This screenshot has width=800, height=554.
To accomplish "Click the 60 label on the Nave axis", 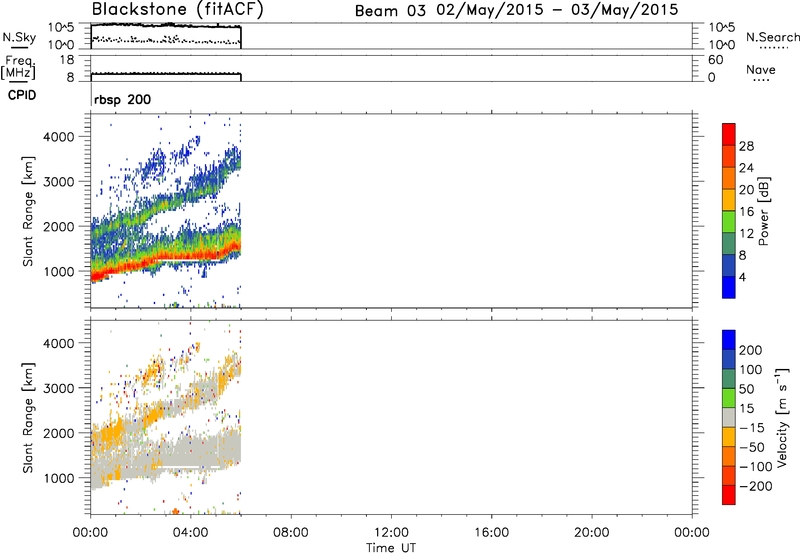I will point(715,60).
